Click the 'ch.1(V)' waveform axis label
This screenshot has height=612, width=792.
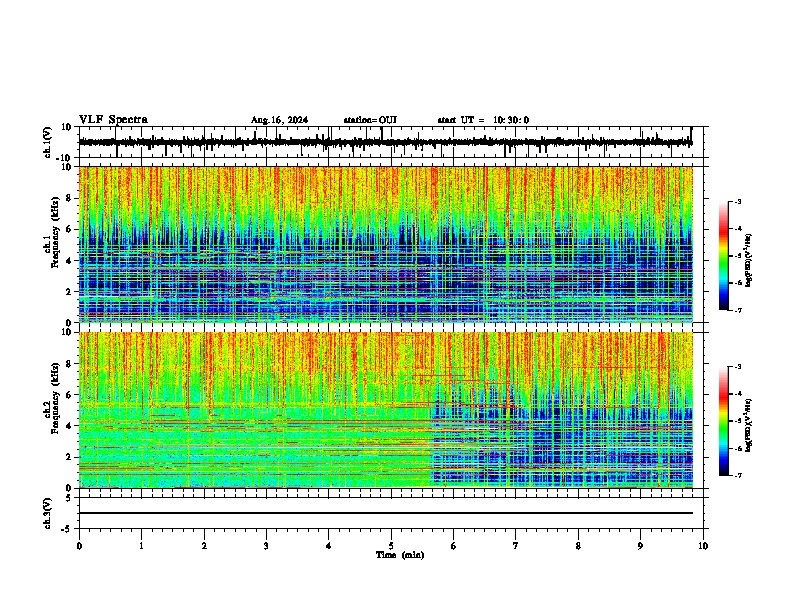tap(48, 142)
